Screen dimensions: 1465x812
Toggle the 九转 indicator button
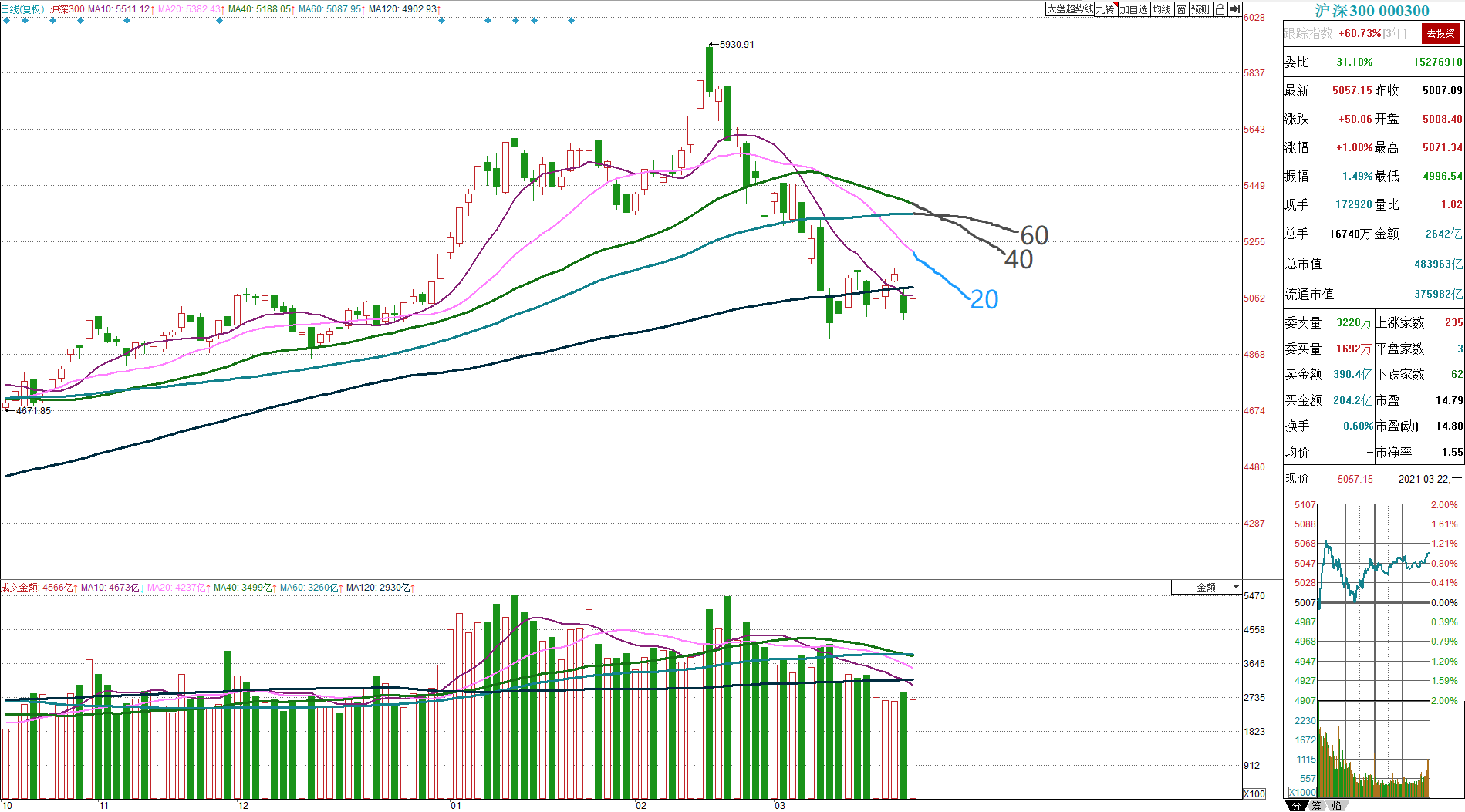(x=1106, y=9)
